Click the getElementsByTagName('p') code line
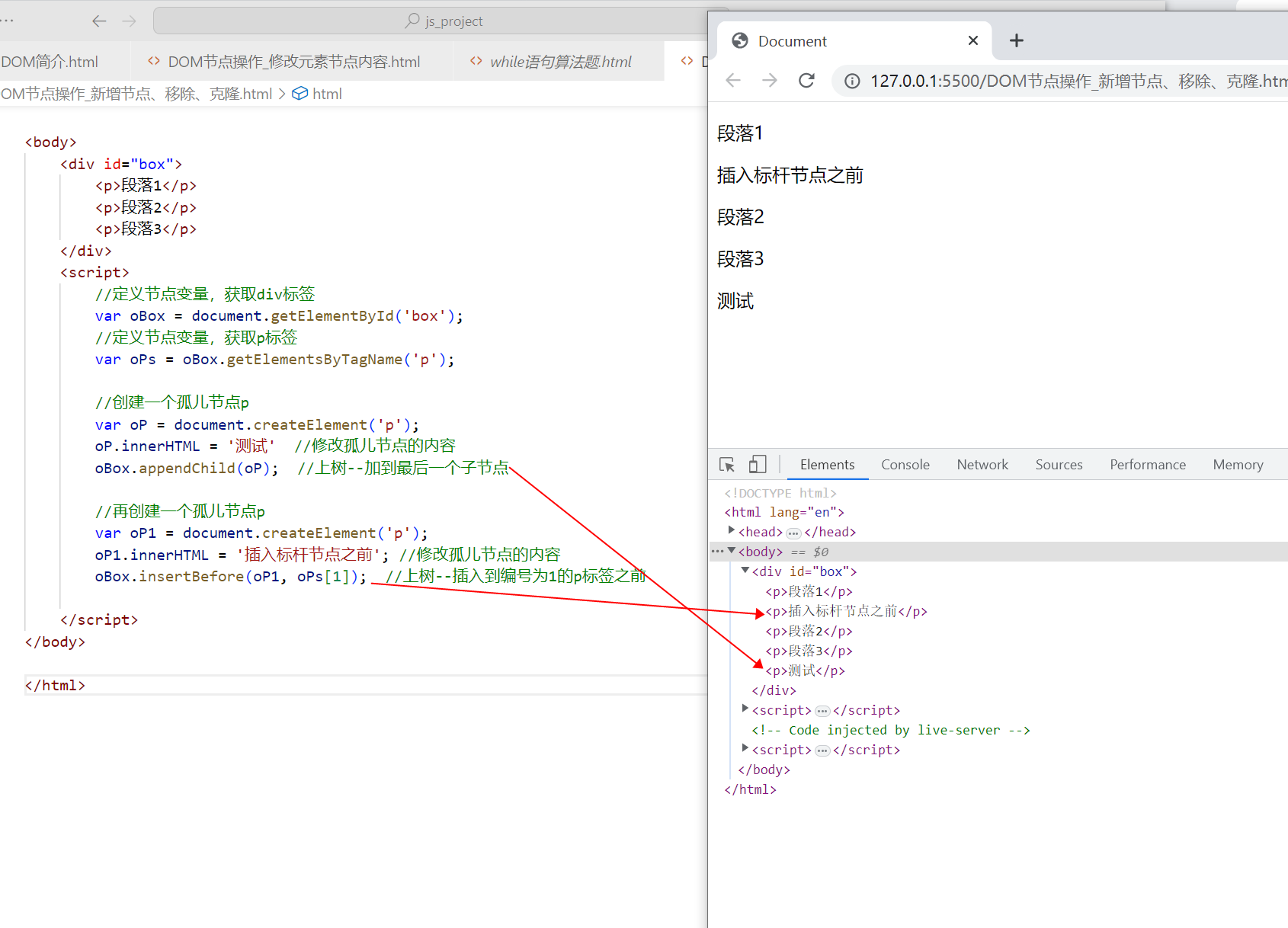This screenshot has width=1288, height=928. [x=274, y=359]
